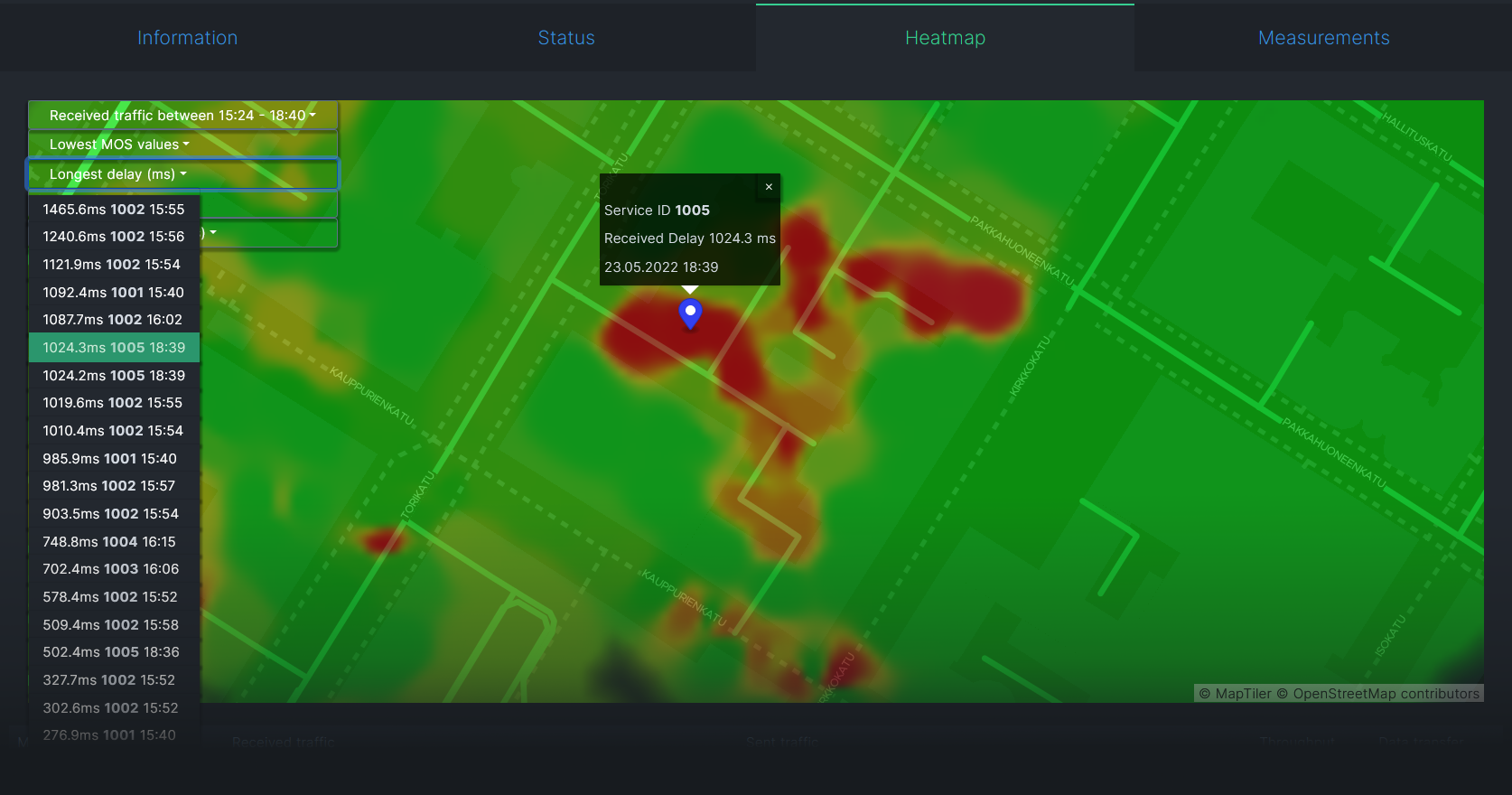This screenshot has height=795, width=1512.
Task: Select delay entry 985.9ms 1001 15:40
Action: click(x=114, y=459)
